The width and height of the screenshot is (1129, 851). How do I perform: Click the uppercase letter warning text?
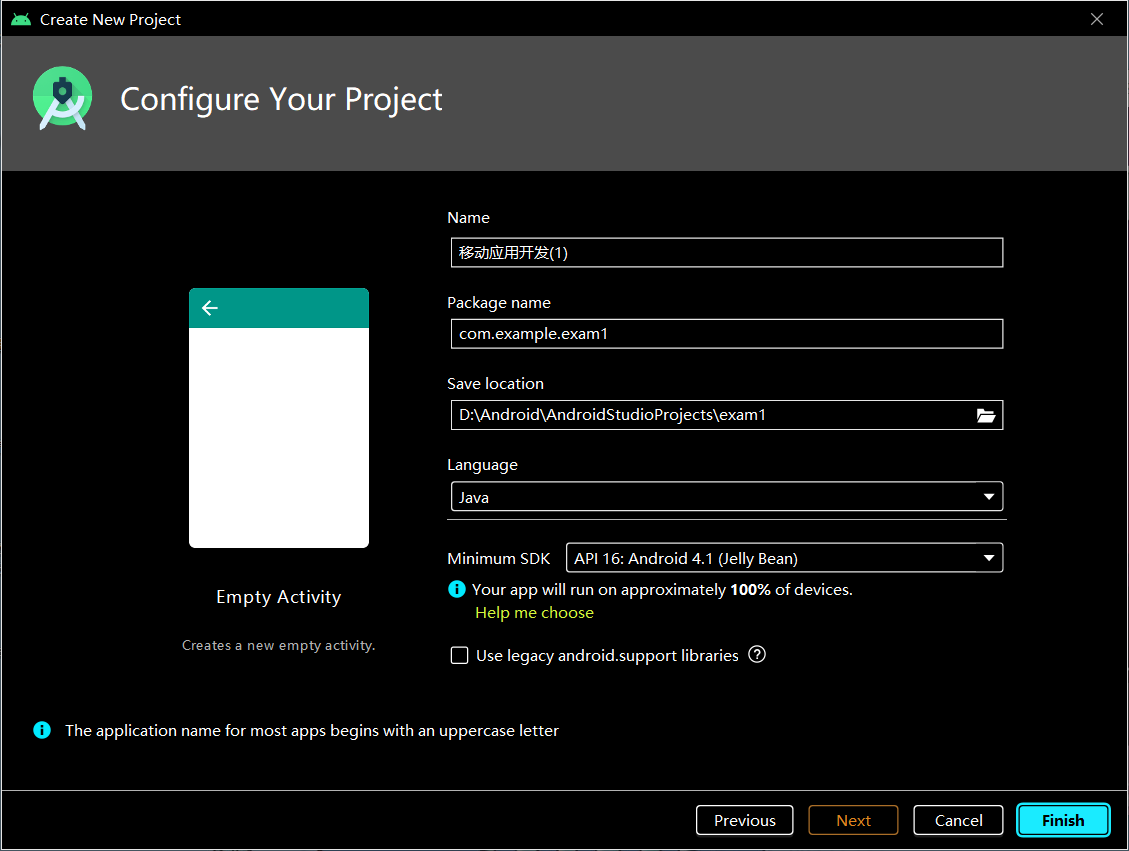pos(312,731)
